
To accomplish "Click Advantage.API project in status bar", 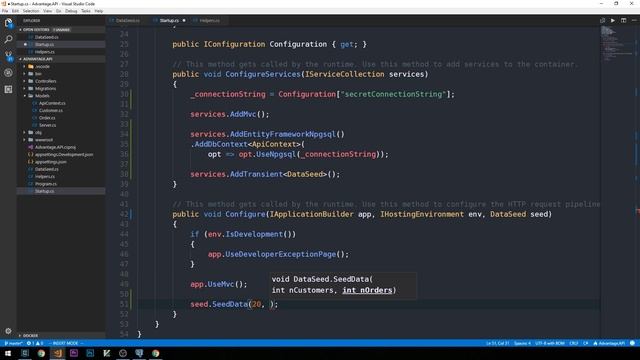I will click(609, 343).
